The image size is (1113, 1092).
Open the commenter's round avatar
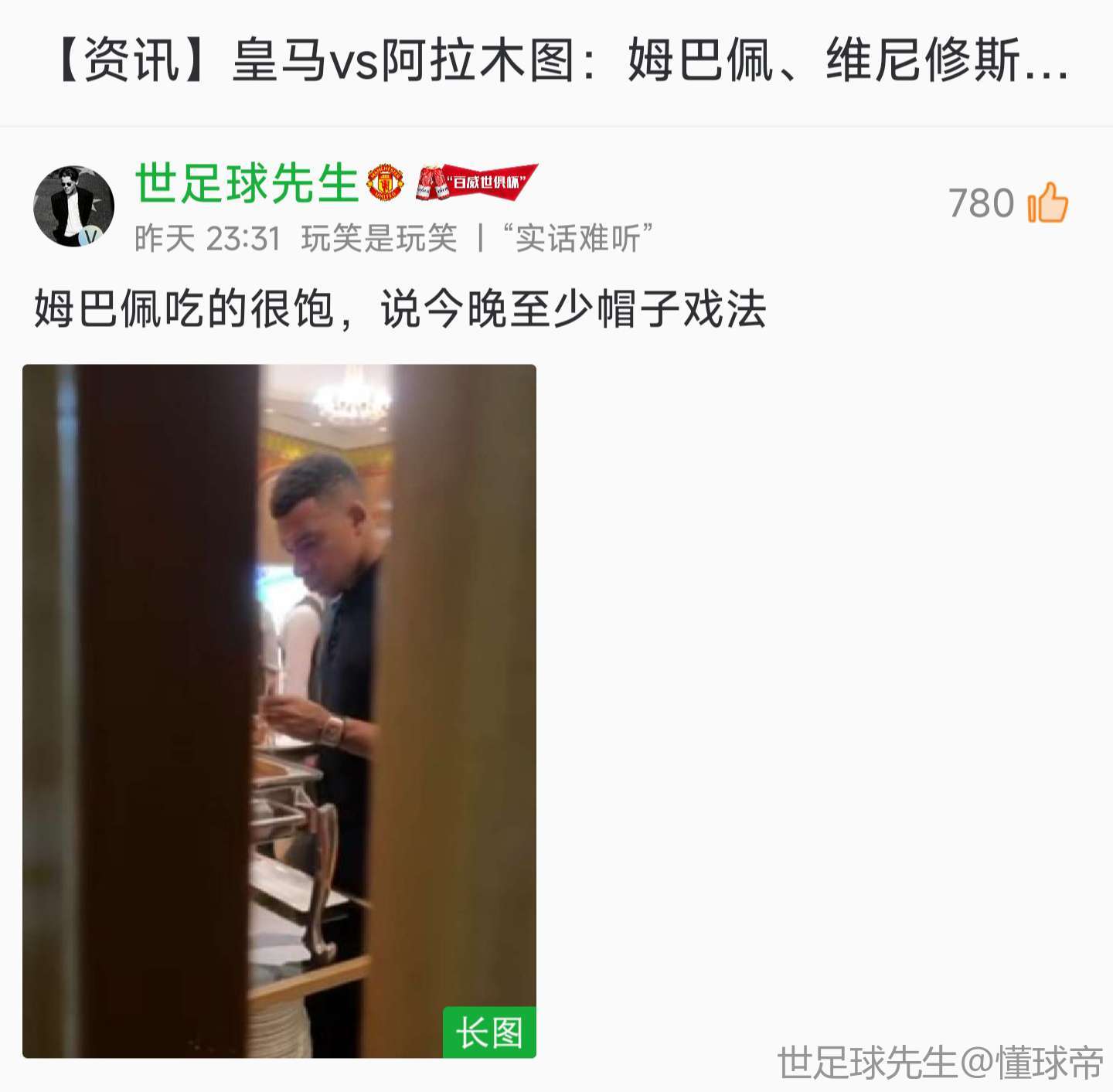(74, 206)
